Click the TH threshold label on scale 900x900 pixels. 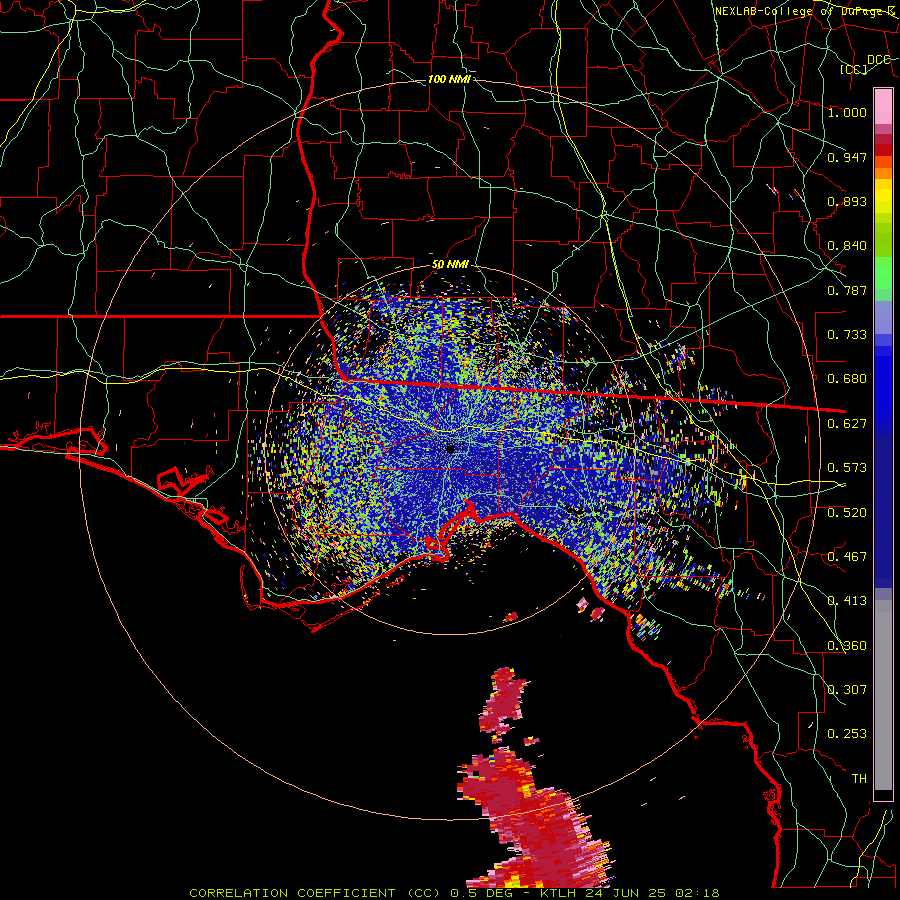pos(859,779)
